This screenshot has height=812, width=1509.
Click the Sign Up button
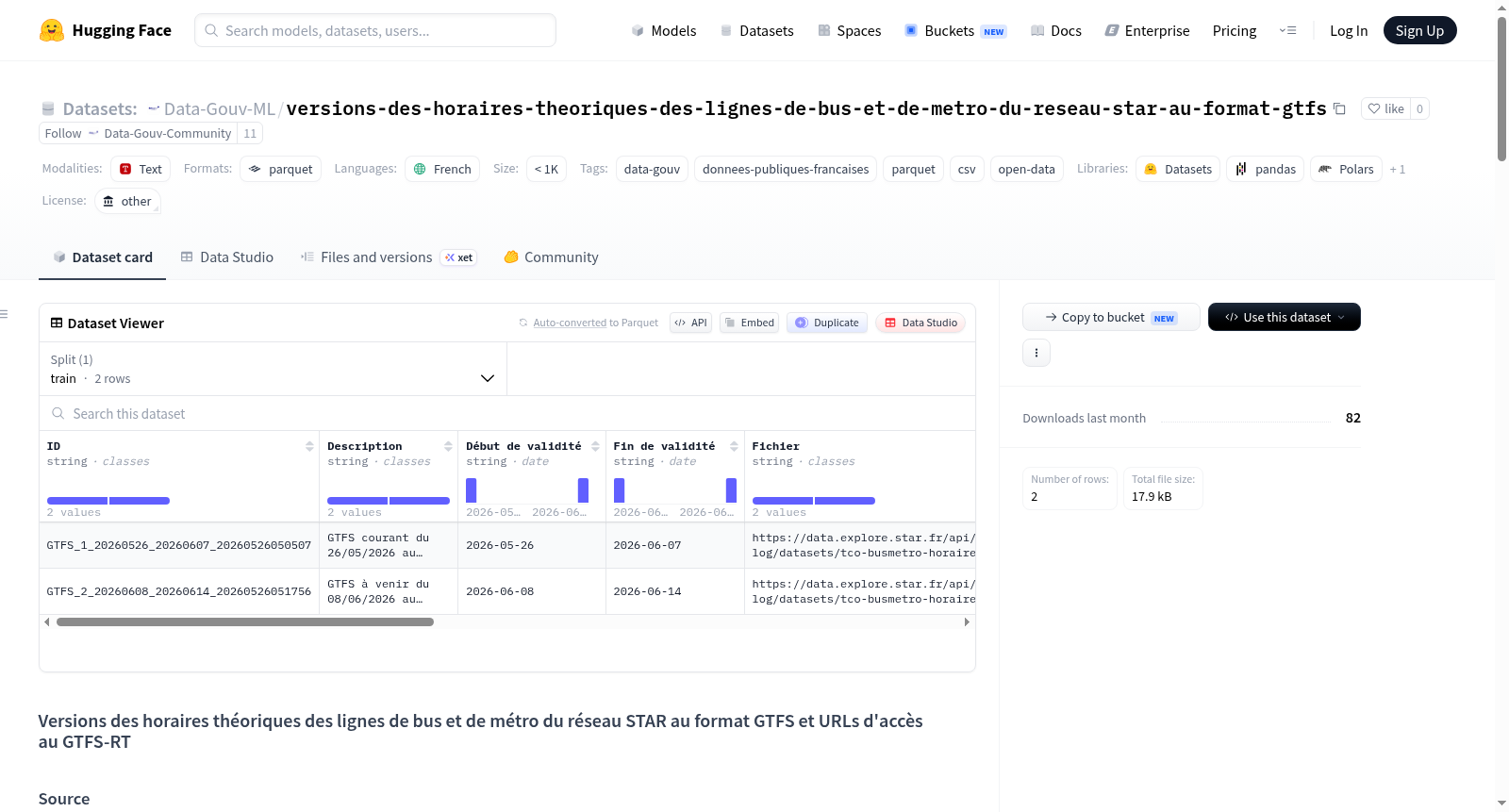1419,30
